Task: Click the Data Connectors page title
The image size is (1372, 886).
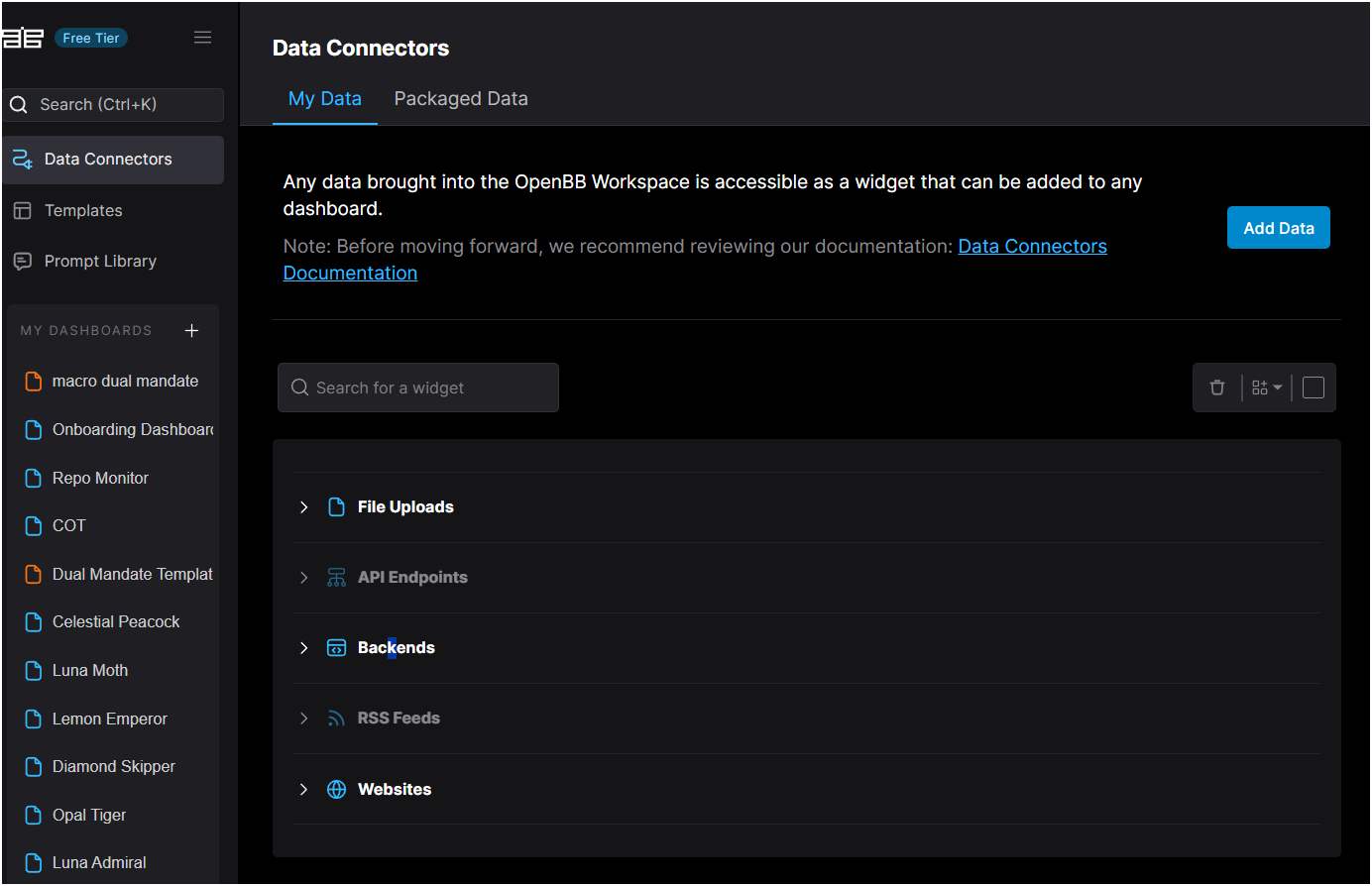Action: 361,49
